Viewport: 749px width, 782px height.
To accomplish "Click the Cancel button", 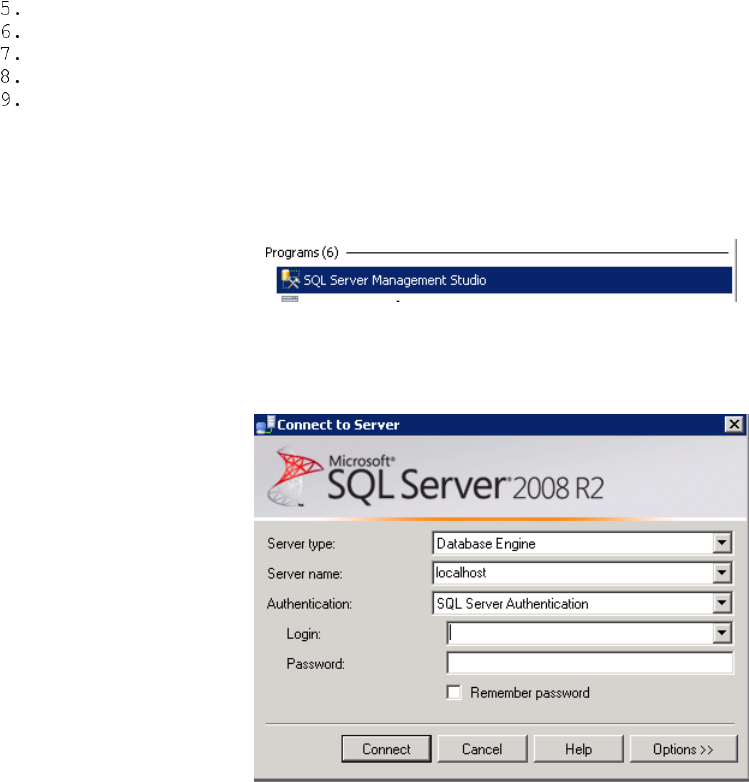I will pyautogui.click(x=482, y=749).
